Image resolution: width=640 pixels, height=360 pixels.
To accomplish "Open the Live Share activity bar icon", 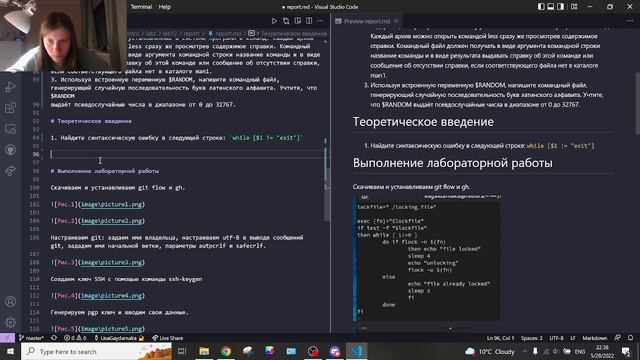I will pos(10,171).
